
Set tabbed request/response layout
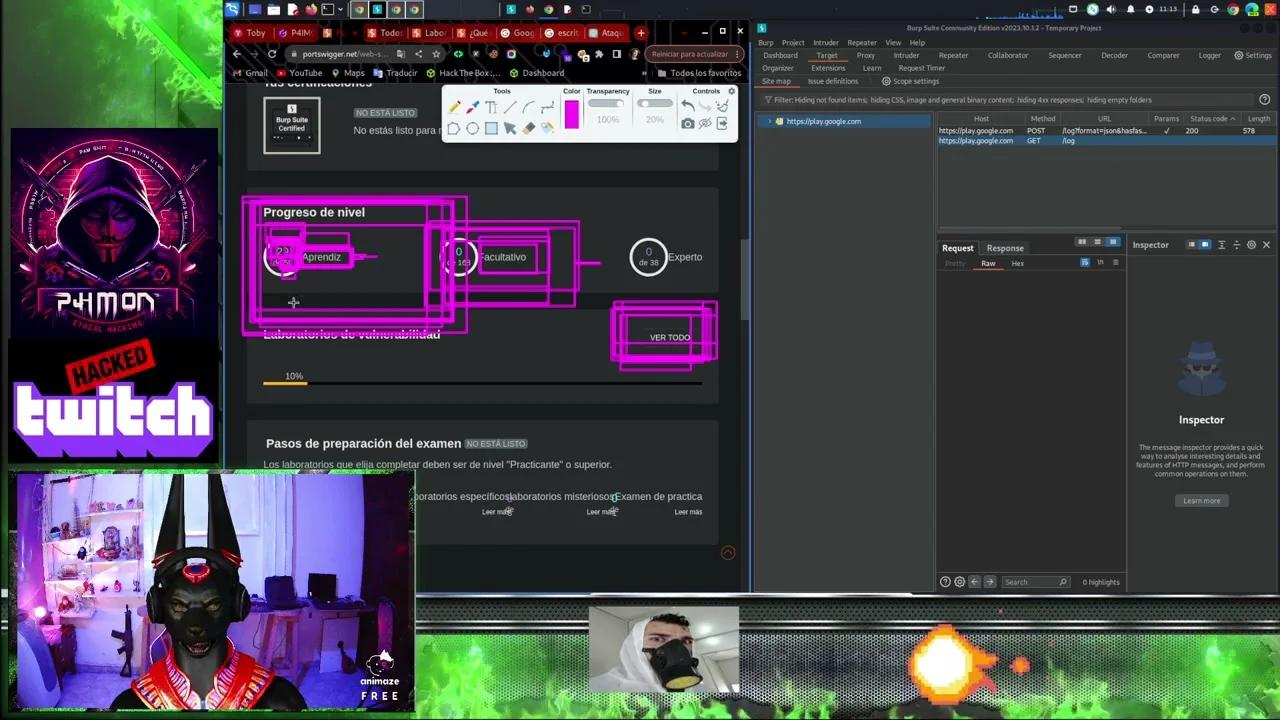point(1113,242)
